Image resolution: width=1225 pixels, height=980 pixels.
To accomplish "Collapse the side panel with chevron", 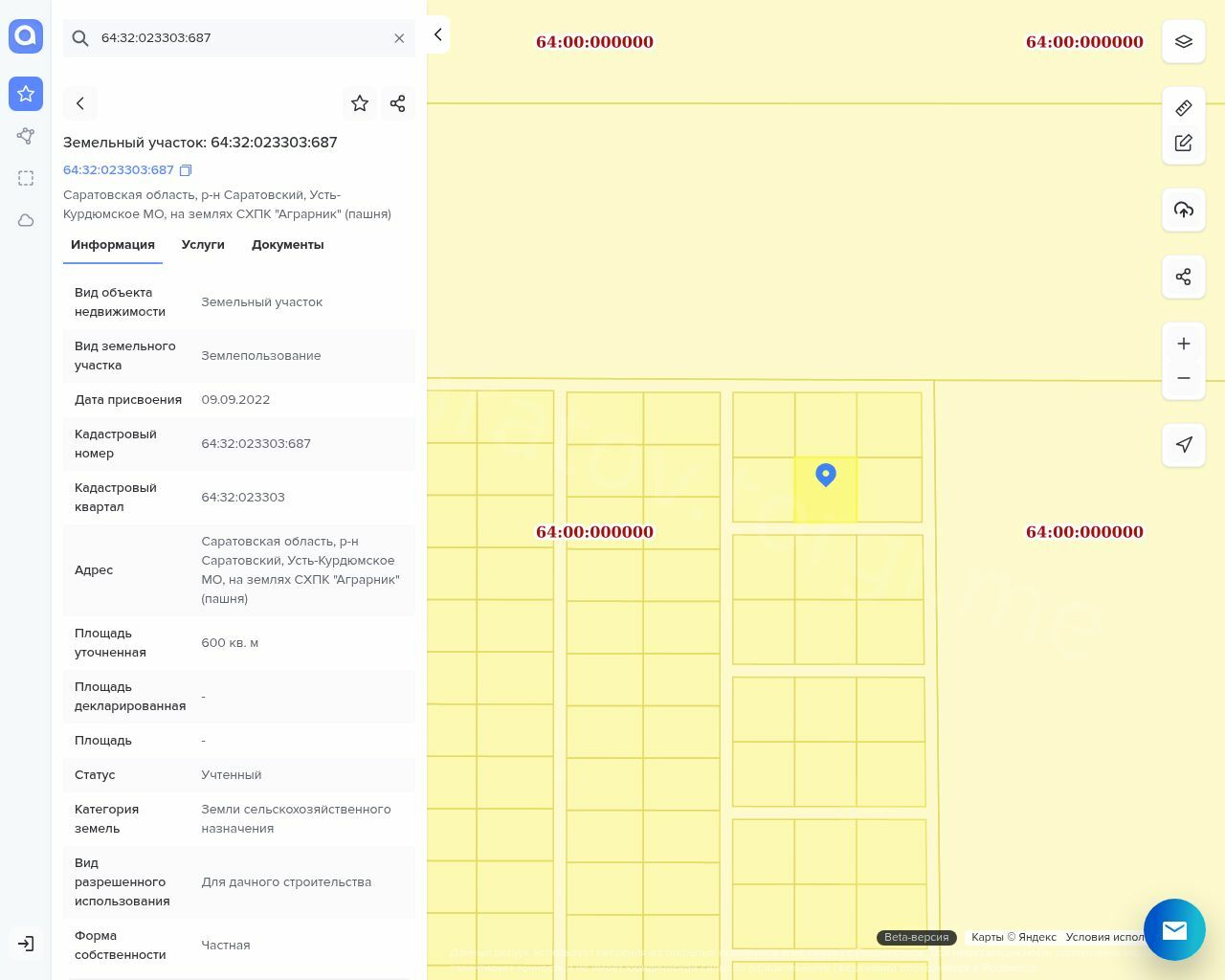I will tap(438, 34).
